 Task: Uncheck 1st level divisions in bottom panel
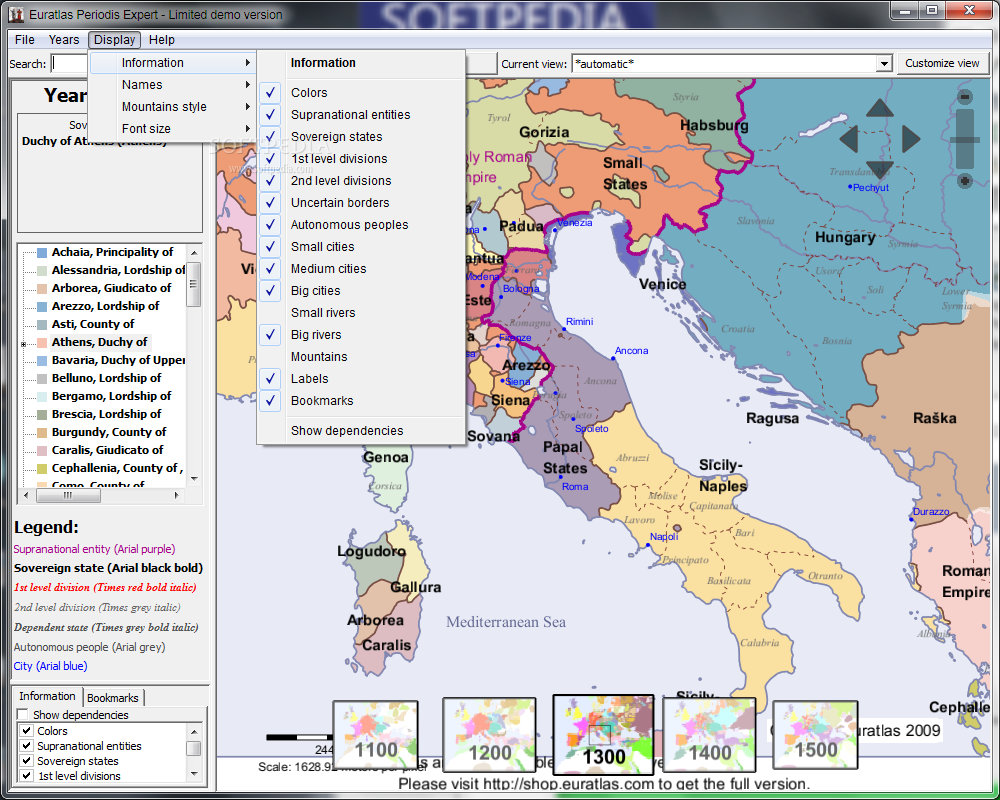[26, 776]
